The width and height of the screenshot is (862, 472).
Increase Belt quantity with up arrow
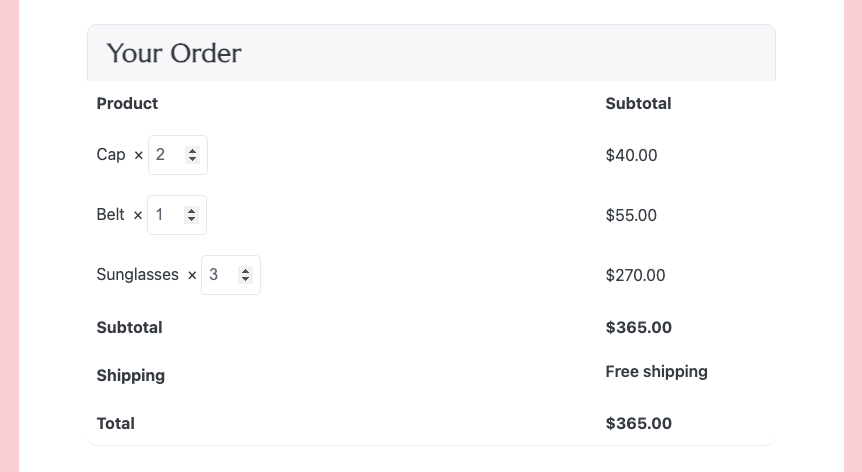click(191, 211)
